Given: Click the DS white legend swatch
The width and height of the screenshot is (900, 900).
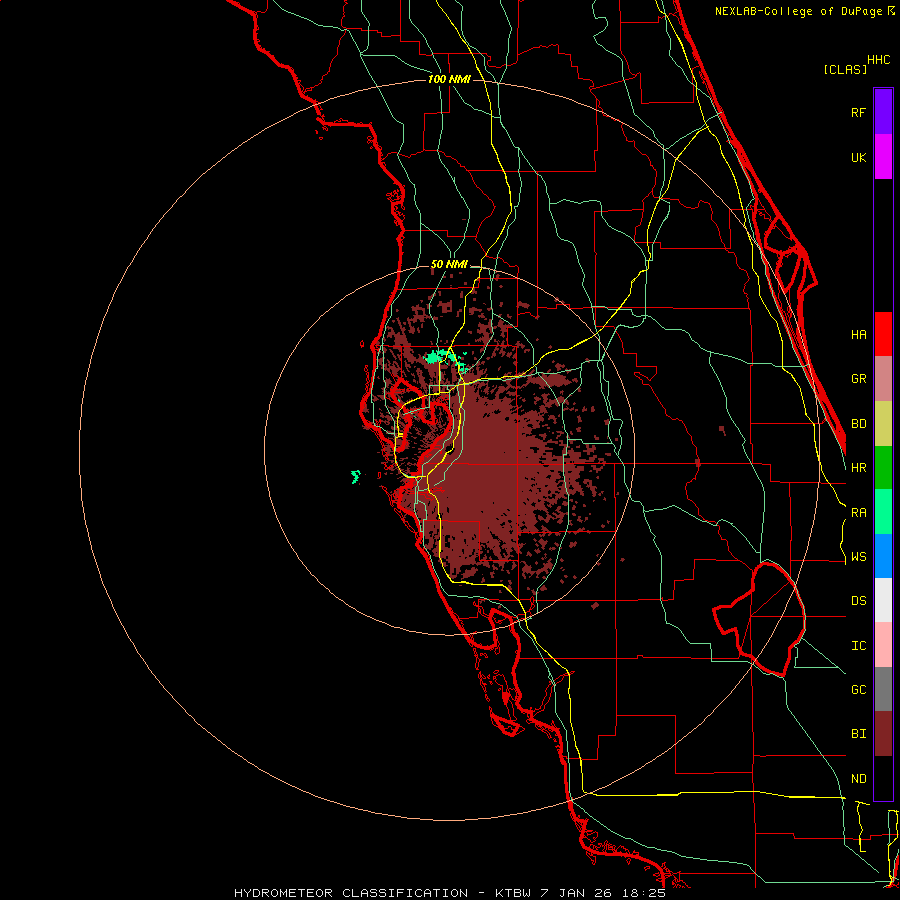Looking at the screenshot, I should [x=883, y=600].
